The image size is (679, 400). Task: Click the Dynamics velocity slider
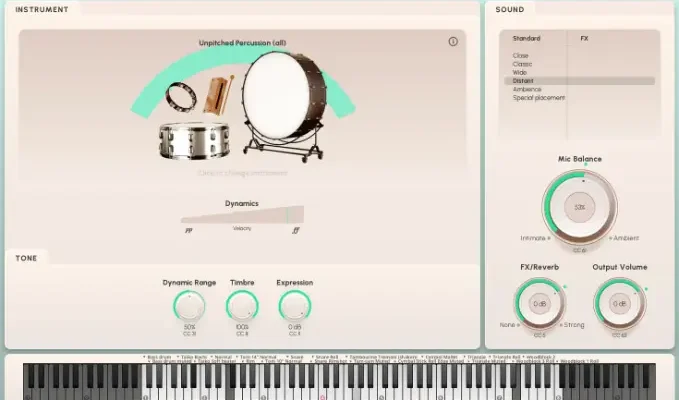(242, 216)
